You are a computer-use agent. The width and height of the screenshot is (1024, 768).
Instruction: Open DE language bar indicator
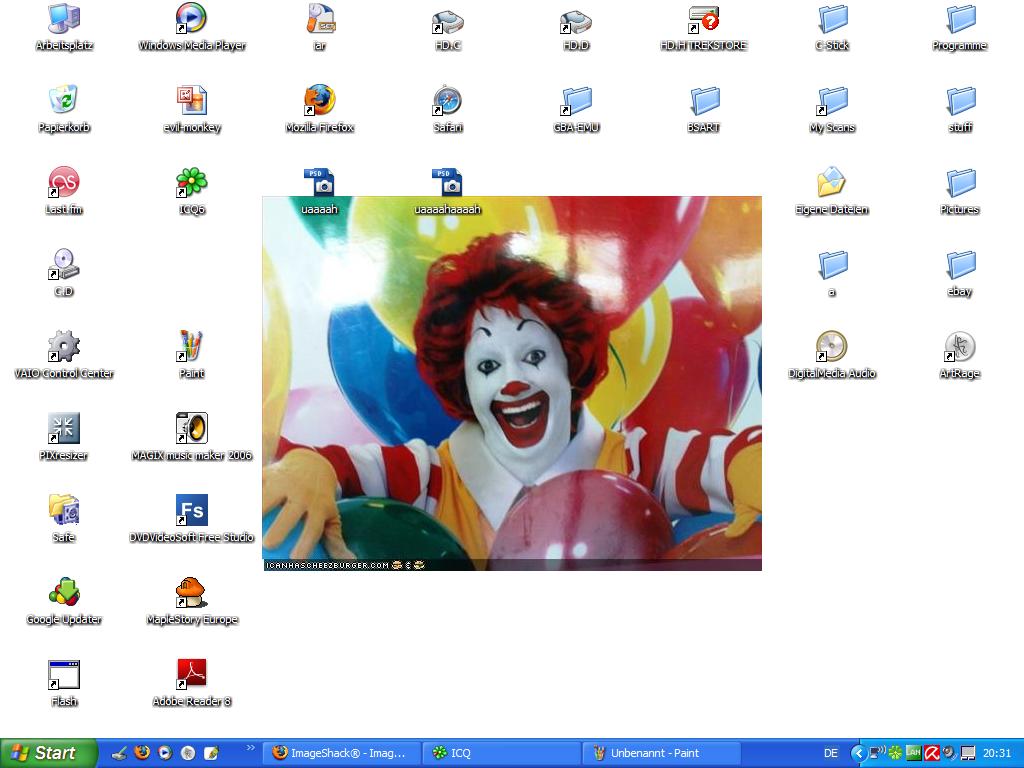coord(831,753)
